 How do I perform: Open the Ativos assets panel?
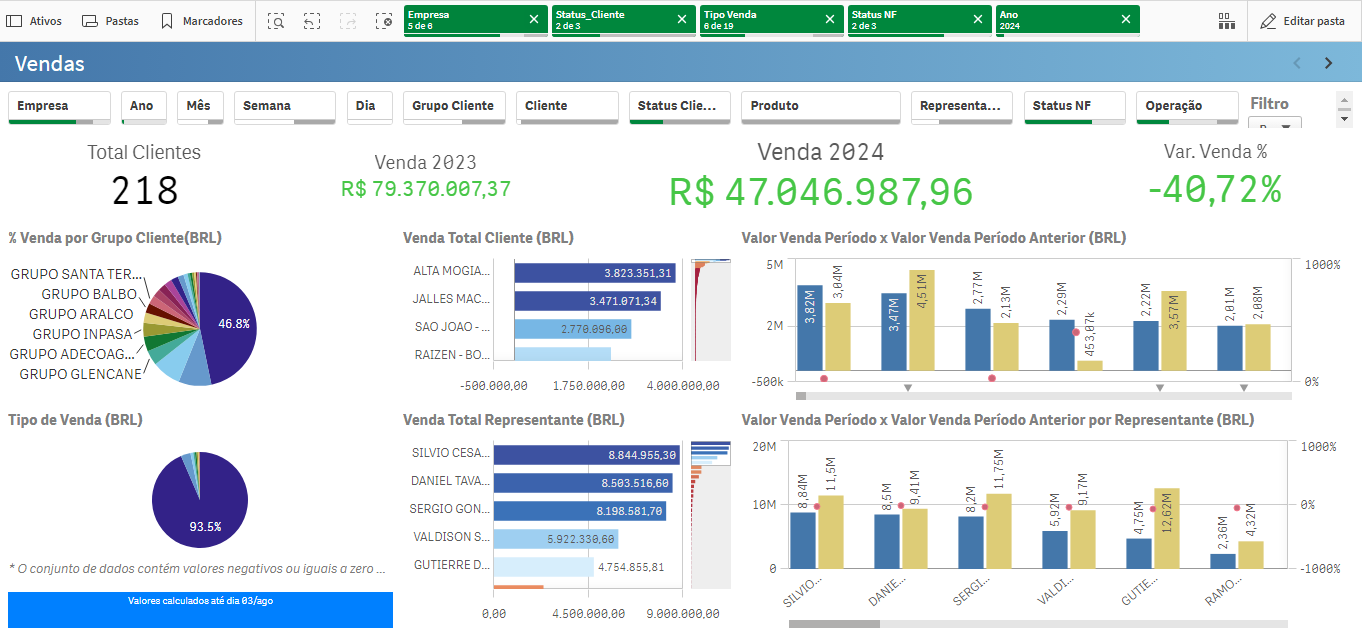coord(34,21)
